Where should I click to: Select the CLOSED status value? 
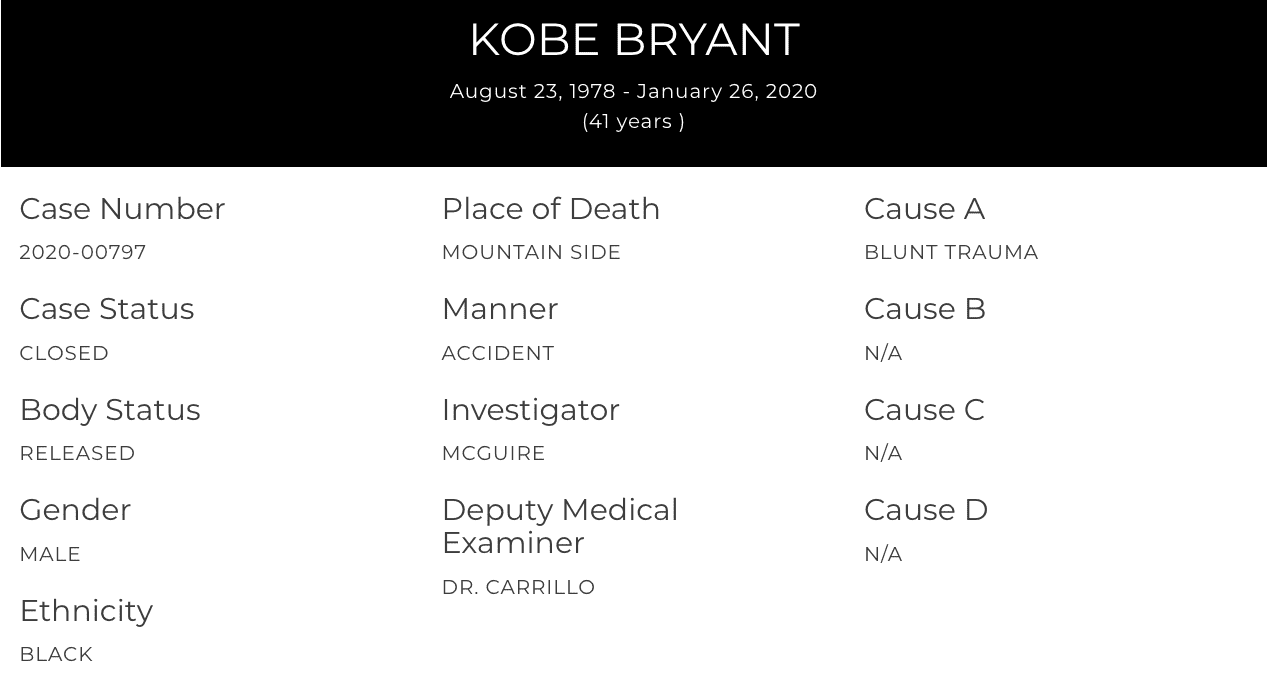click(x=64, y=353)
